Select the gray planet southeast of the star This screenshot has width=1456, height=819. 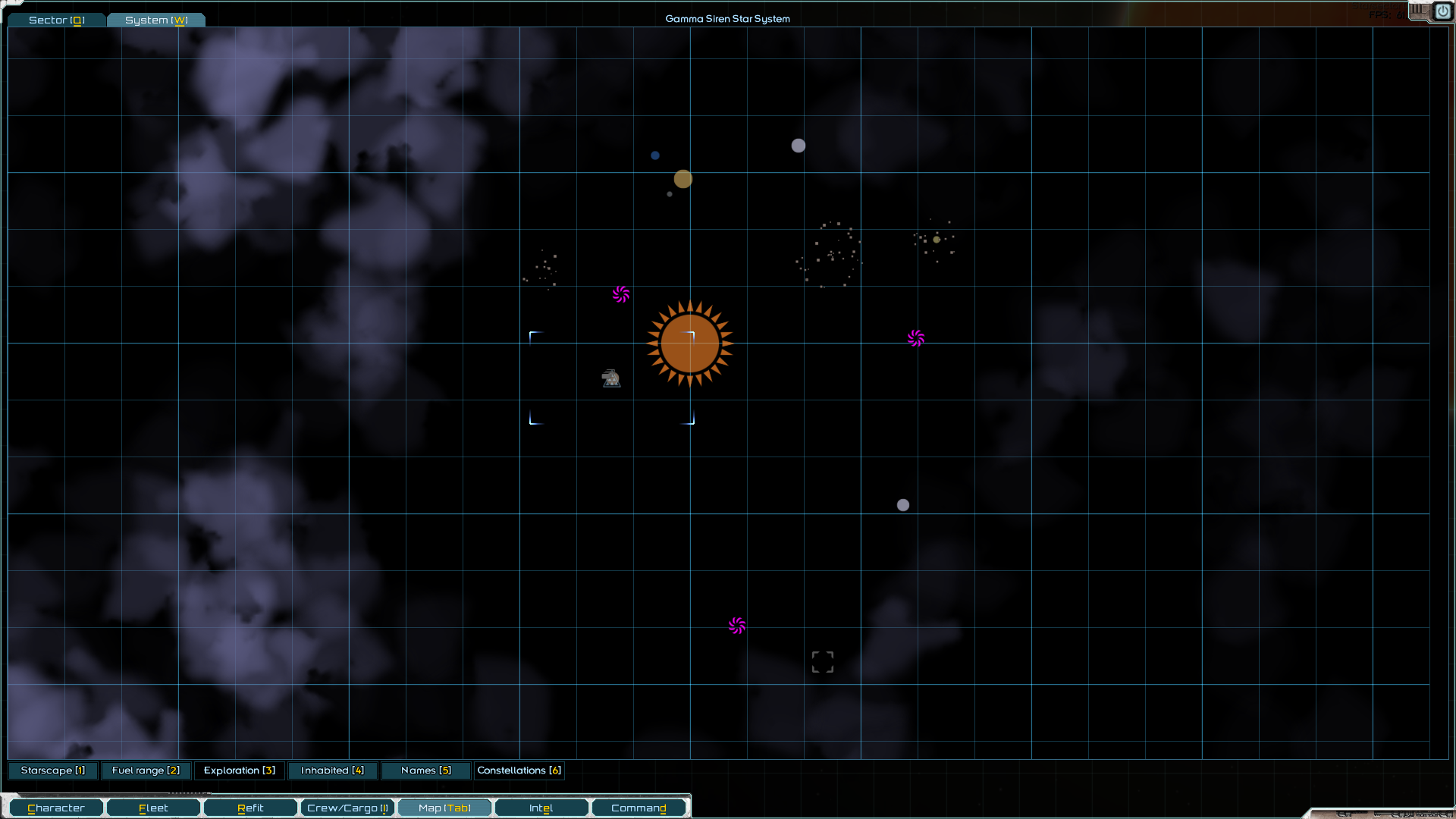903,505
